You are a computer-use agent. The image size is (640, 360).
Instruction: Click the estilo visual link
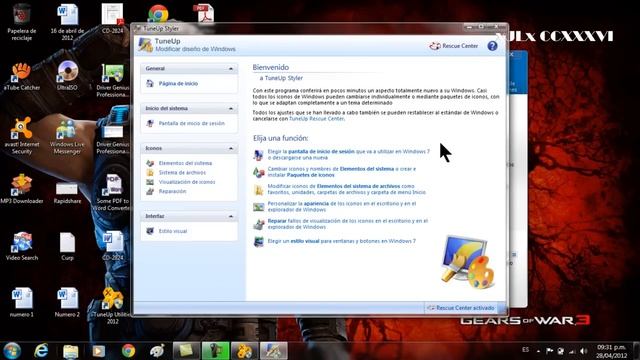click(304, 241)
